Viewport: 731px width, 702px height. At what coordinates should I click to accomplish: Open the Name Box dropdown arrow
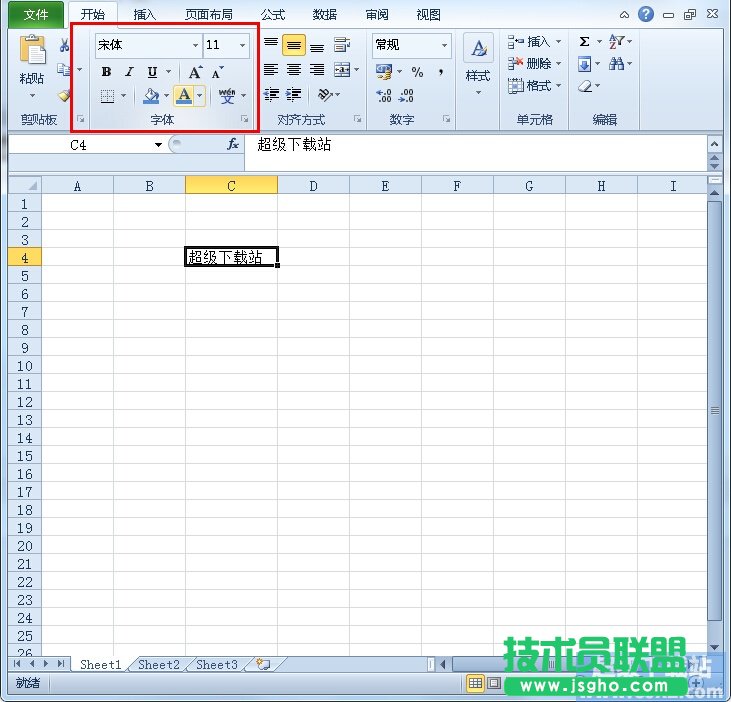tap(158, 145)
